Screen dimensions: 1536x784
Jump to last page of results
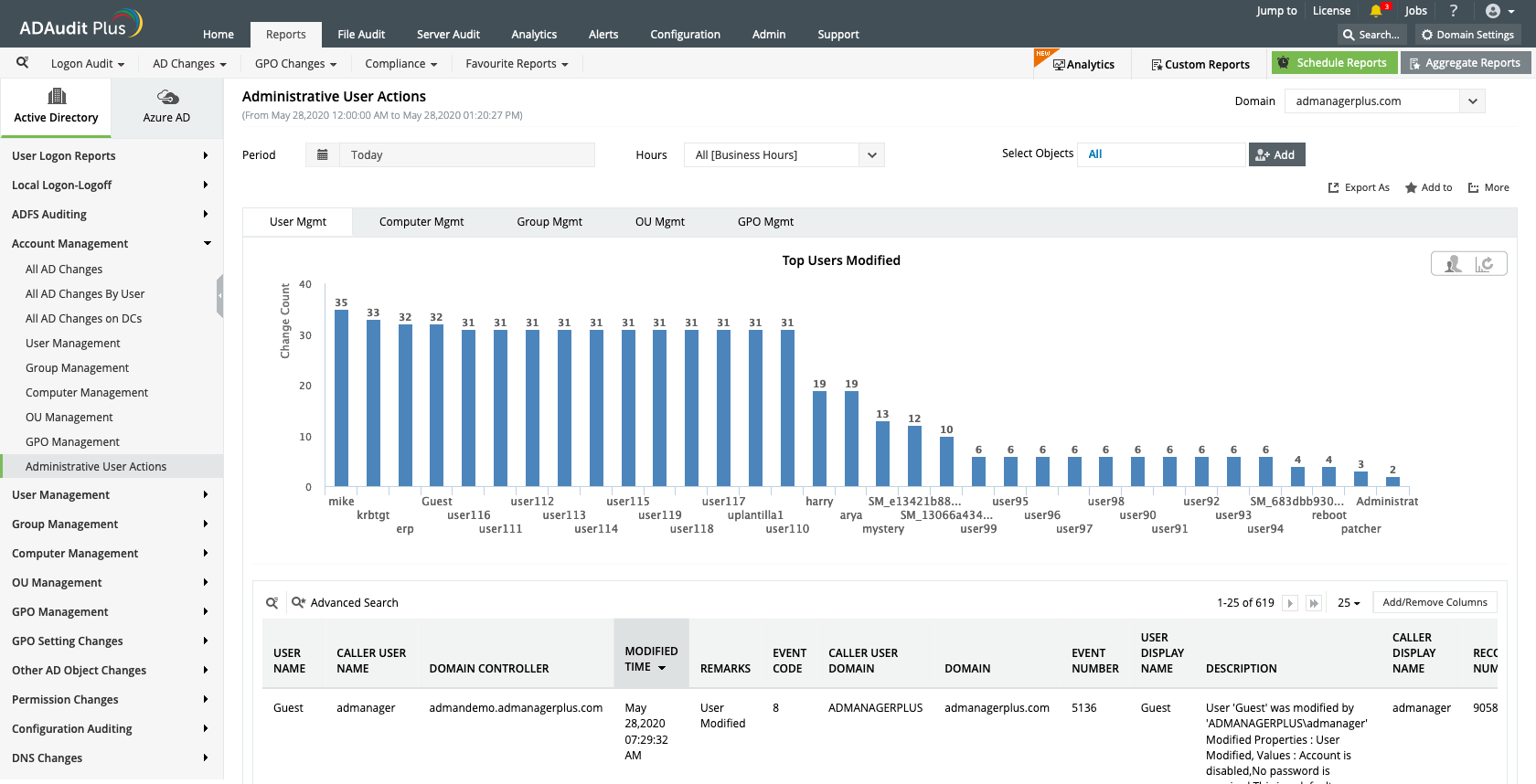tap(1314, 603)
